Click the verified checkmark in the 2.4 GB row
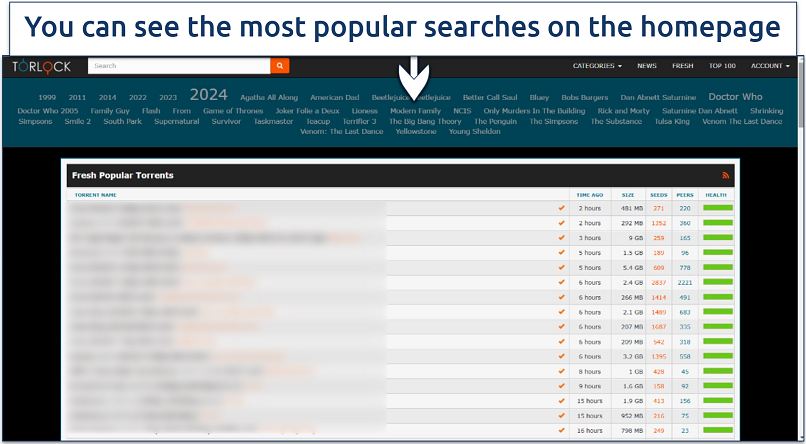 561,282
